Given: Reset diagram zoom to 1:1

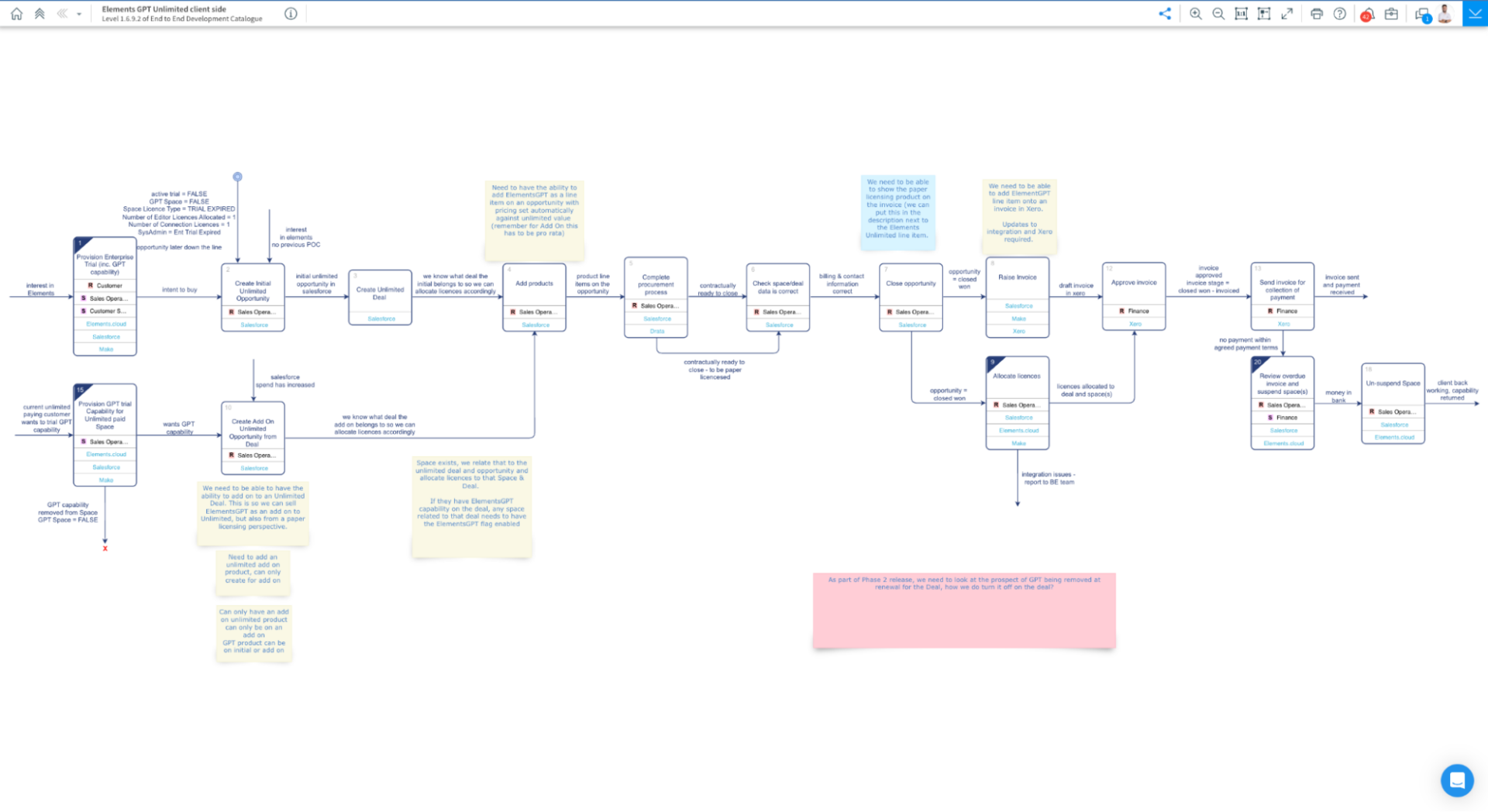Looking at the screenshot, I should pos(1241,14).
